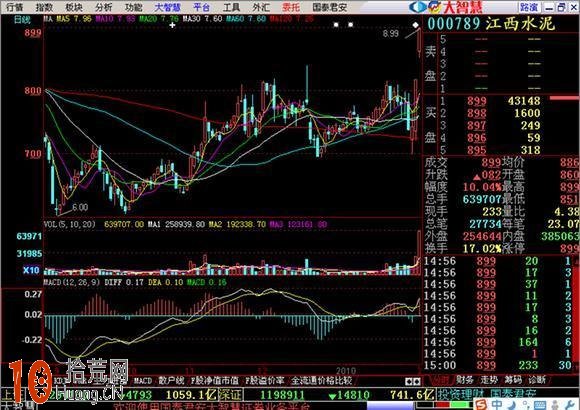
Task: Click the indicator tab scroll arrows
Action: (x=413, y=381)
